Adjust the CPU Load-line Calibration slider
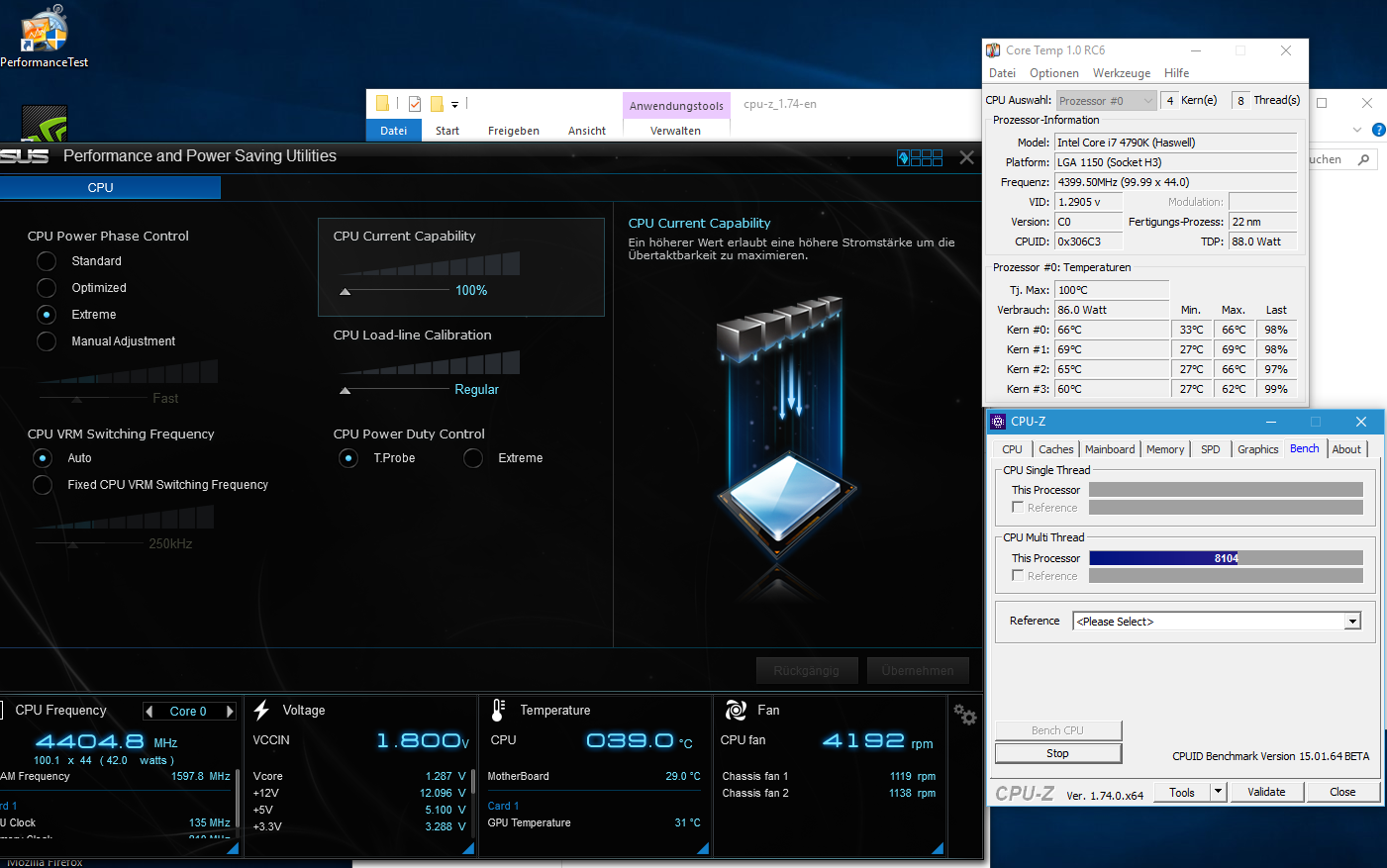Viewport: 1387px width, 868px height. click(x=346, y=391)
